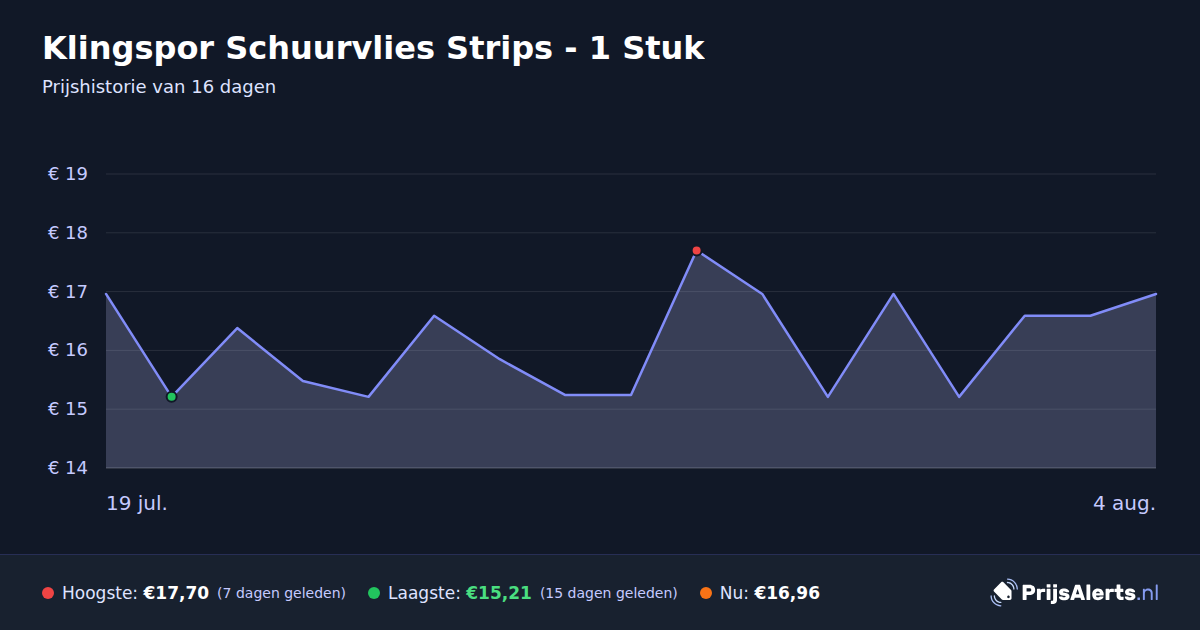Click the orange current price legend dot
This screenshot has width=1200, height=630.
pyautogui.click(x=706, y=593)
